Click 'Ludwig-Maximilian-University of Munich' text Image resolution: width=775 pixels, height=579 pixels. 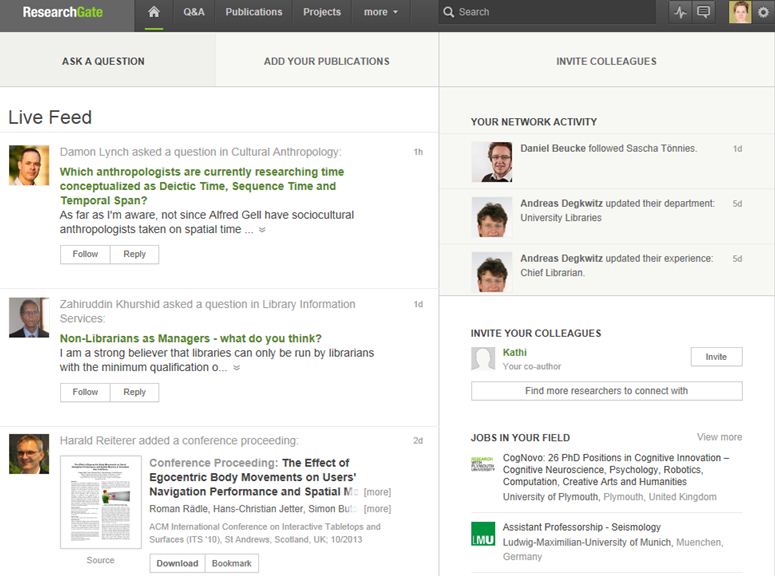click(x=587, y=542)
